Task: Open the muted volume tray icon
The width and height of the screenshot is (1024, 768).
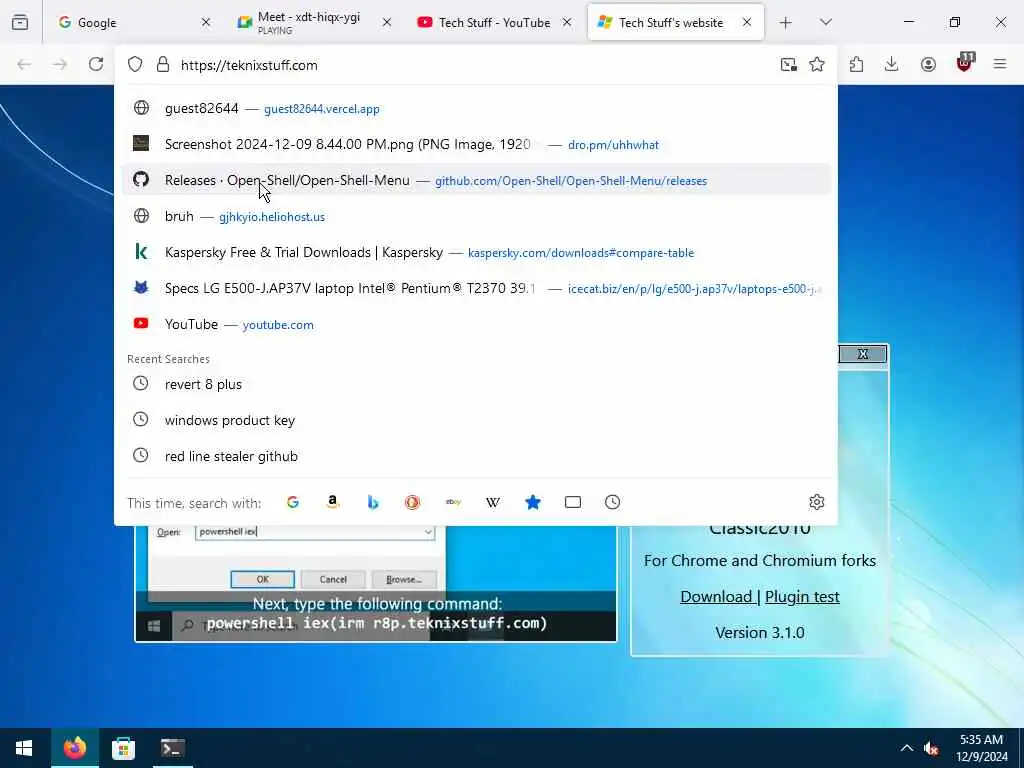Action: point(932,748)
